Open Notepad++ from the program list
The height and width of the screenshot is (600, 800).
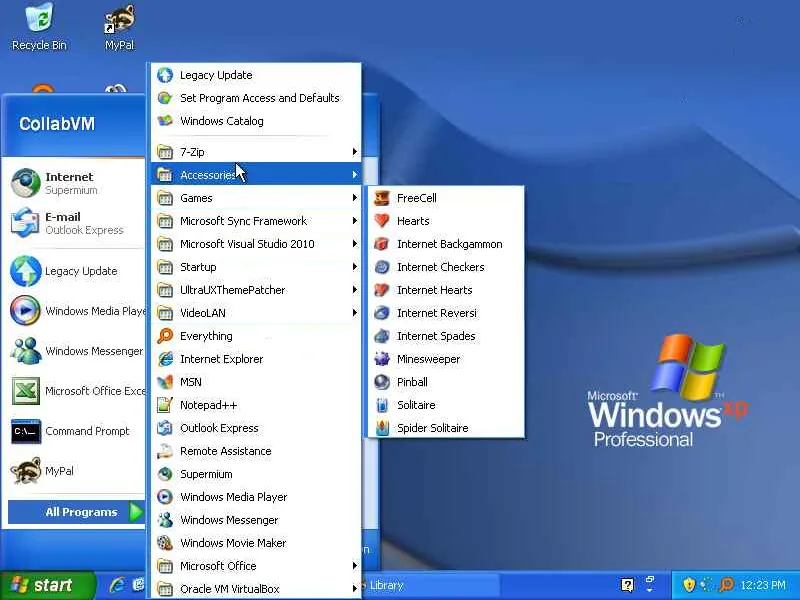[256, 405]
